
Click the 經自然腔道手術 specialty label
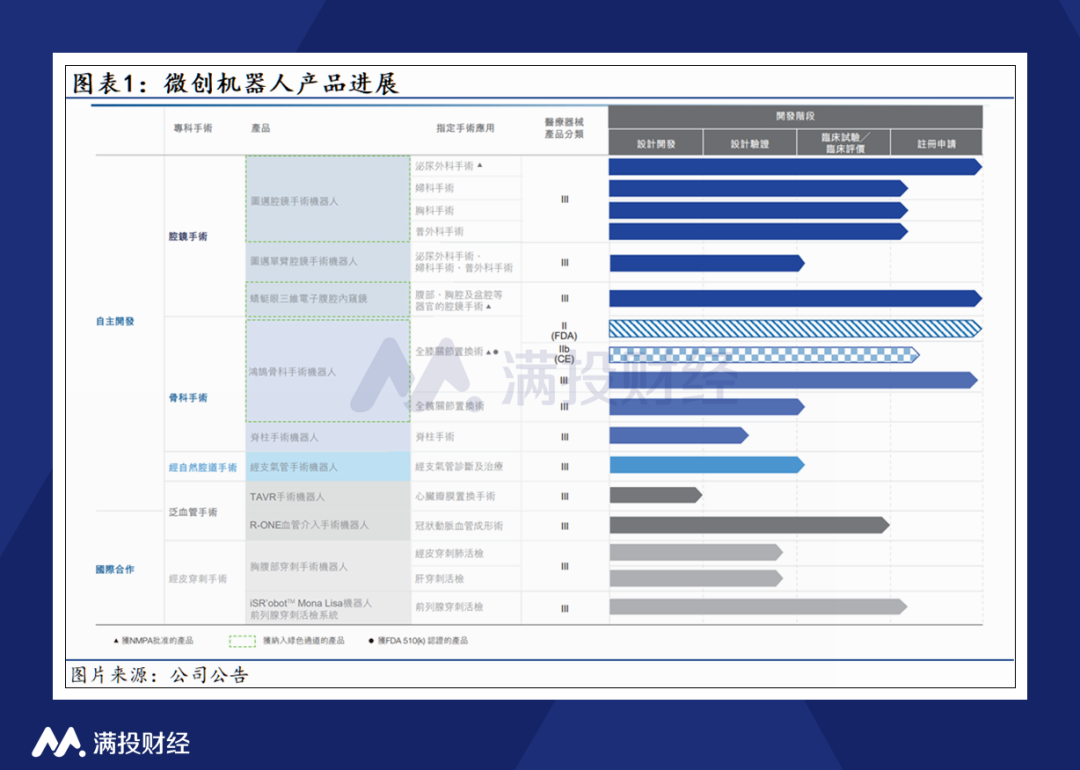[x=202, y=467]
